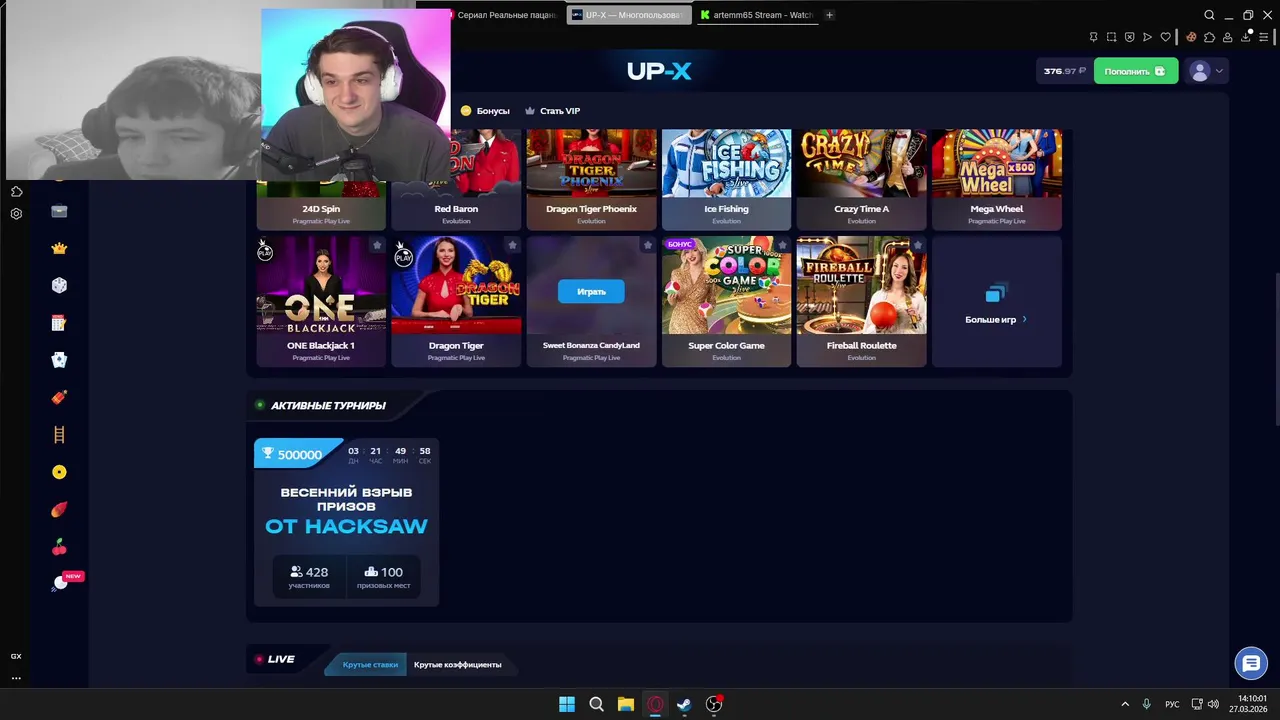Open the GX corner in Opera sidebar
This screenshot has height=720, width=1280.
point(16,656)
